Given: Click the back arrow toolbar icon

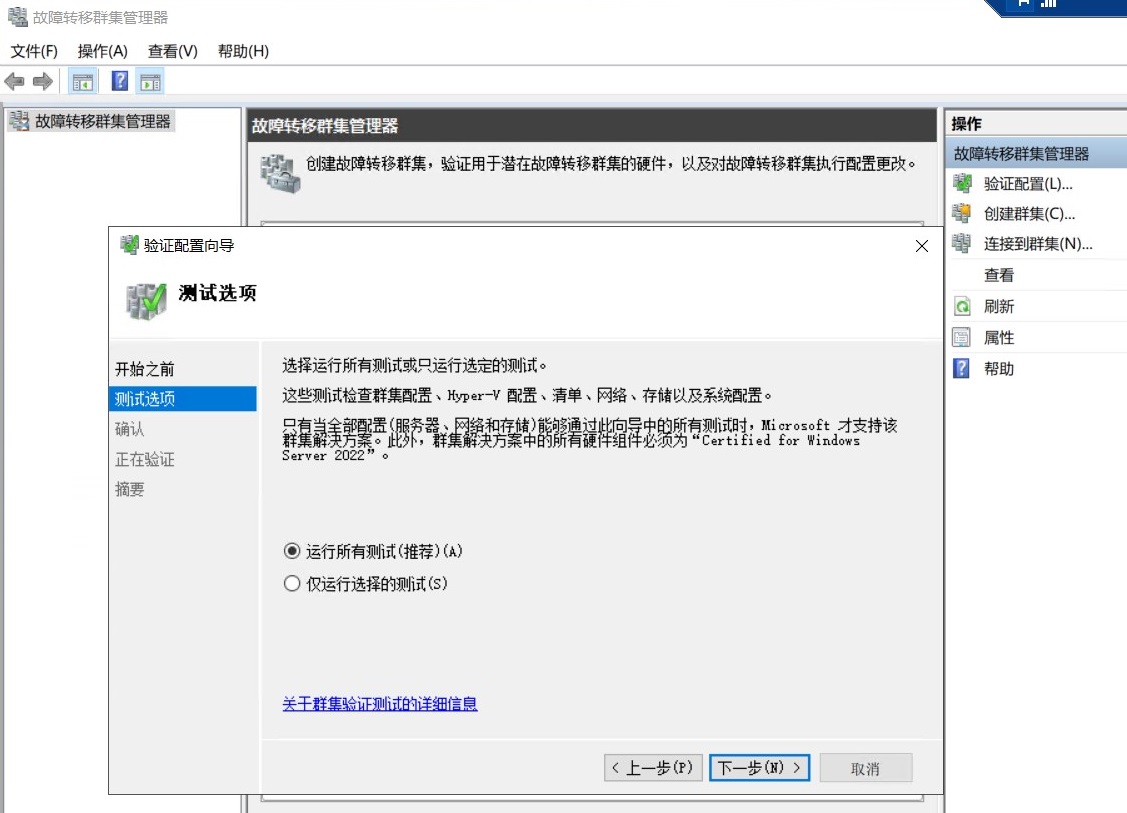Looking at the screenshot, I should 14,81.
